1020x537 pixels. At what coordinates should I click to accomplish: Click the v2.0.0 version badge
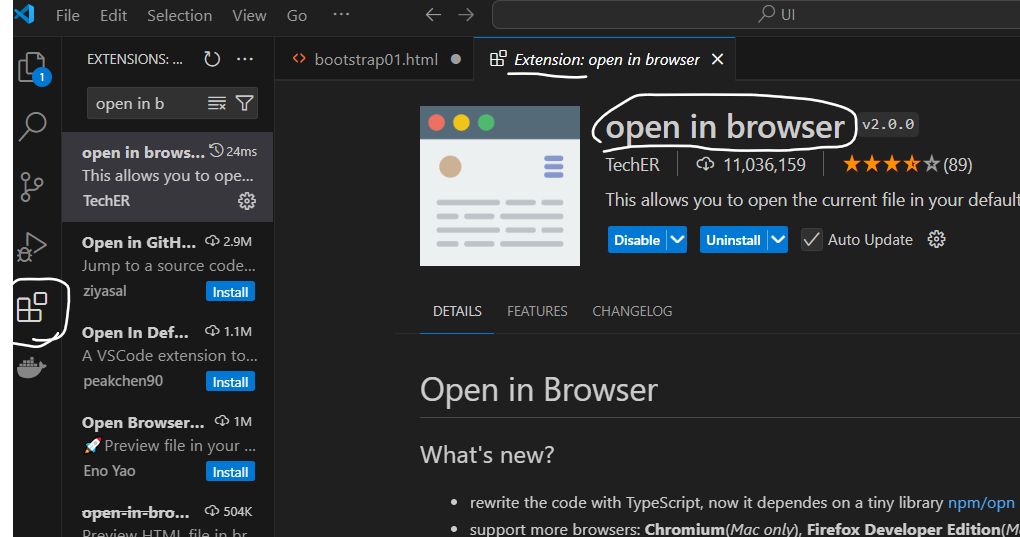click(888, 124)
